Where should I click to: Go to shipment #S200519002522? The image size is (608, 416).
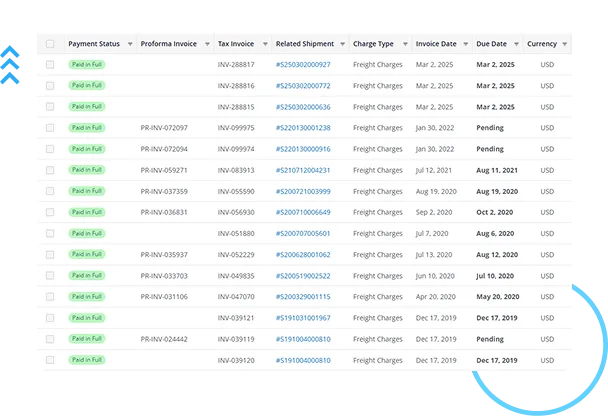coord(303,276)
